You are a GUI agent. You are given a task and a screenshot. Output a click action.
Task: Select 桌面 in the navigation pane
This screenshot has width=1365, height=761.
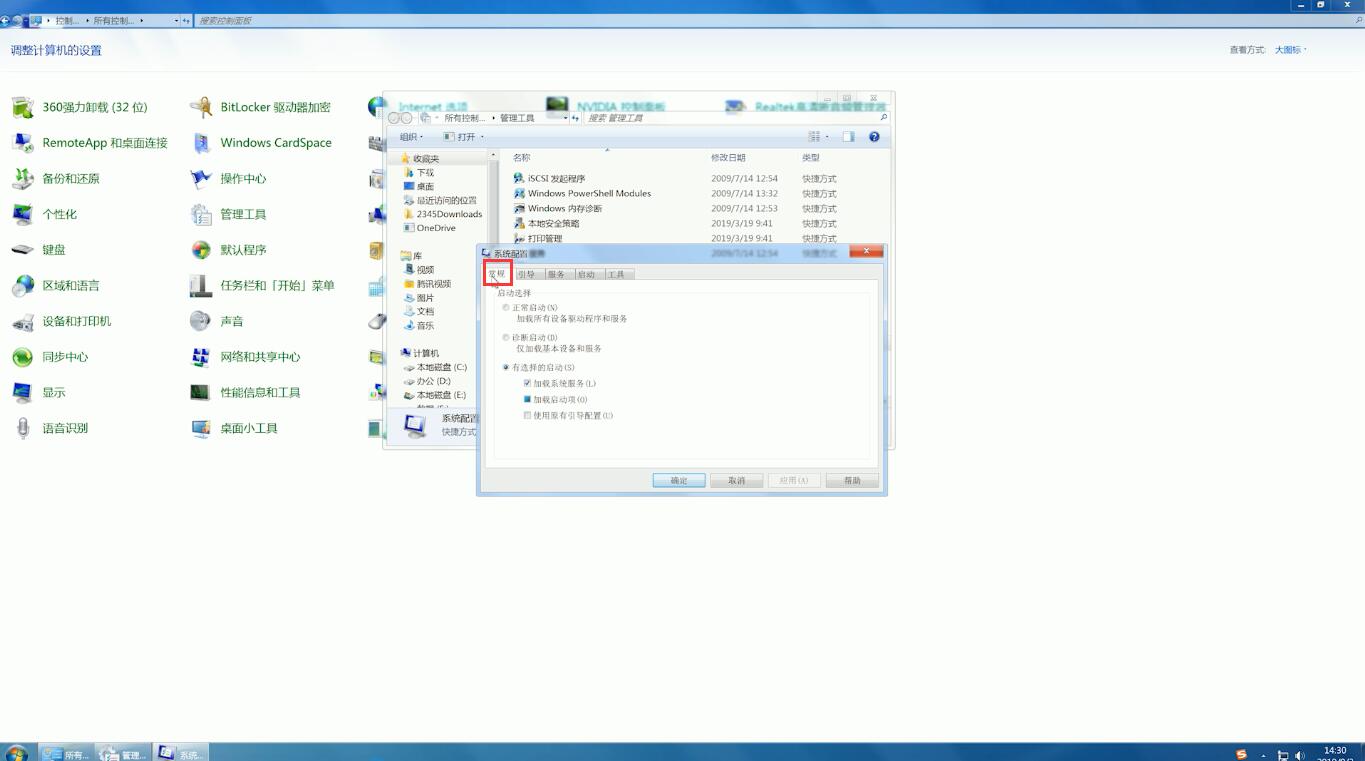coord(420,187)
